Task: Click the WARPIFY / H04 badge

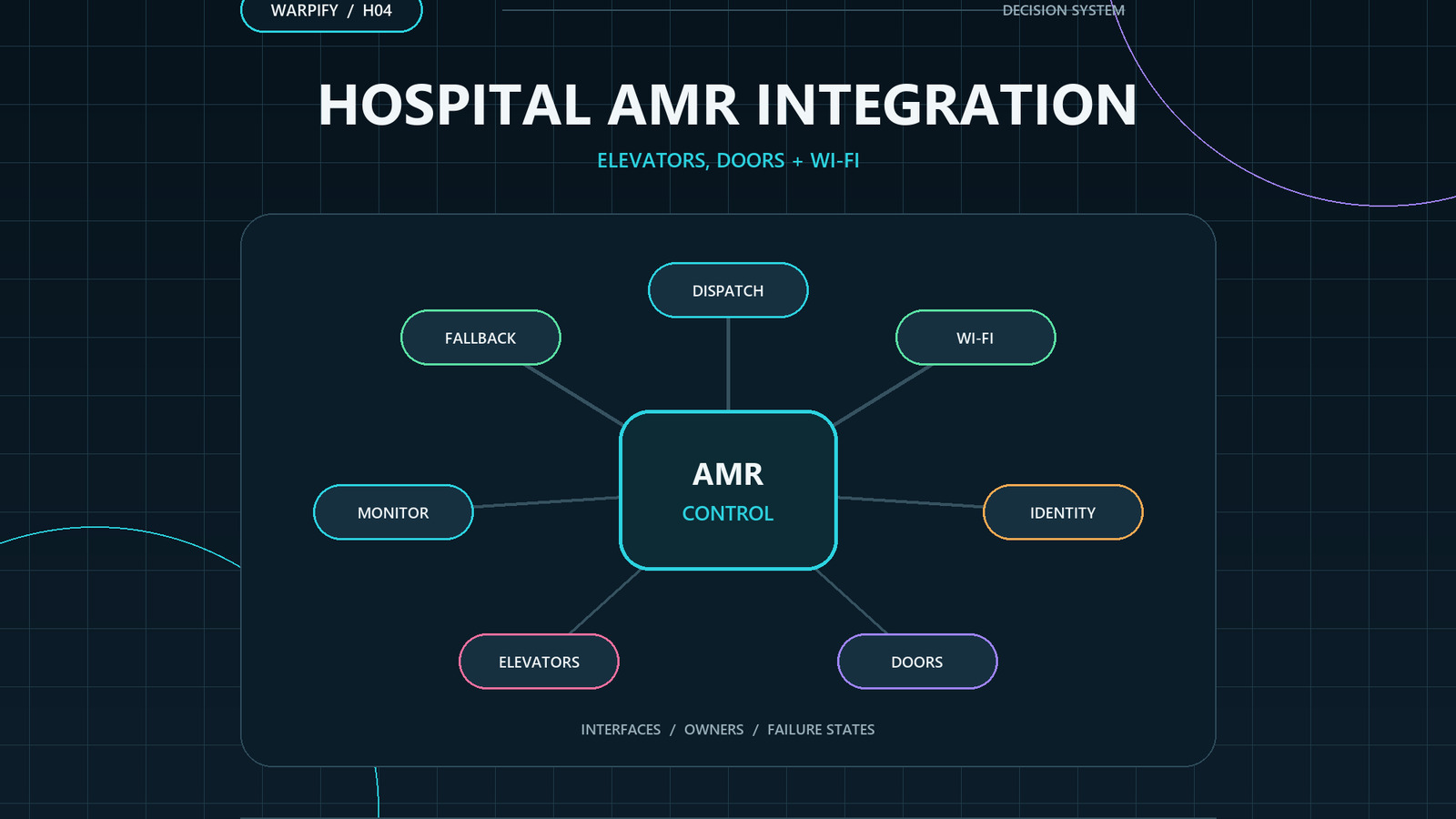Action: [331, 12]
